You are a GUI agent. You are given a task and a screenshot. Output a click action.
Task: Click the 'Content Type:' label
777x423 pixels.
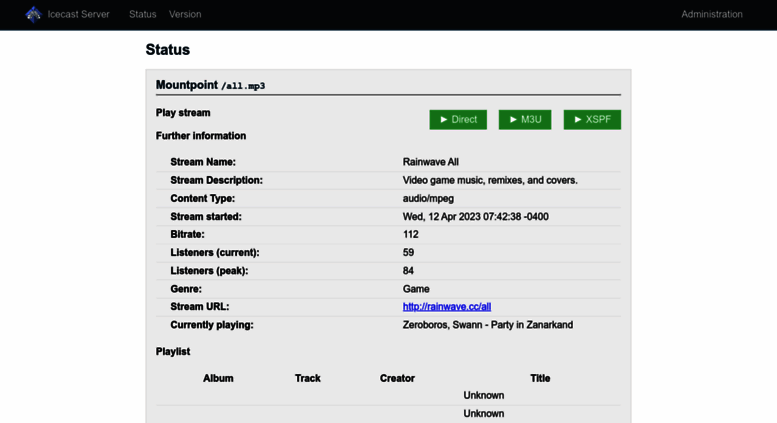pyautogui.click(x=202, y=199)
